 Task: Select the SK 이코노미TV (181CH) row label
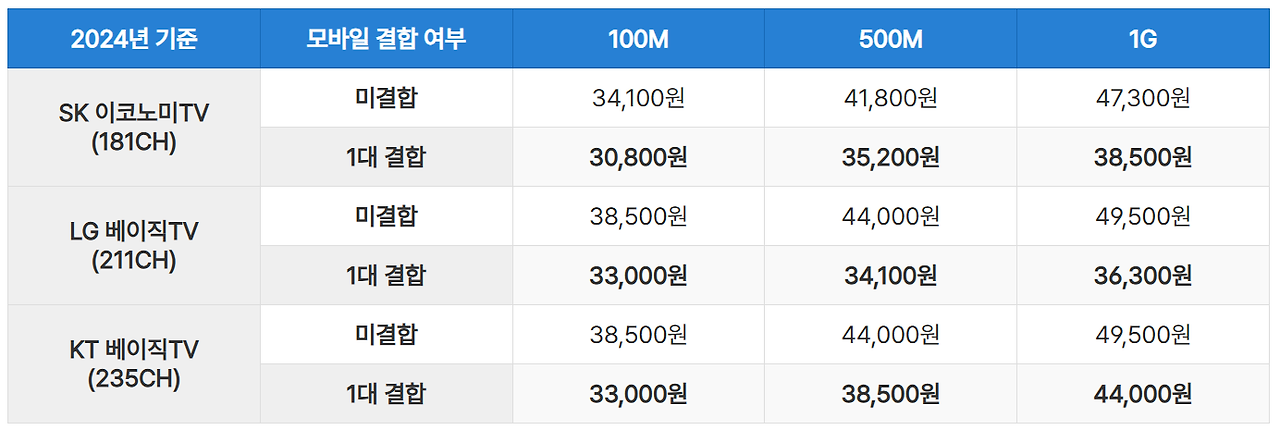(x=134, y=127)
